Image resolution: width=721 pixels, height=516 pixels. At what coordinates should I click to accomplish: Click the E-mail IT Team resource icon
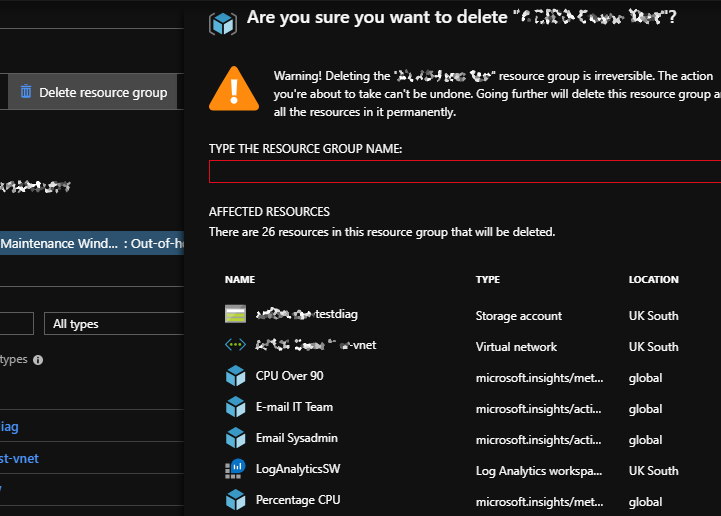click(x=235, y=408)
